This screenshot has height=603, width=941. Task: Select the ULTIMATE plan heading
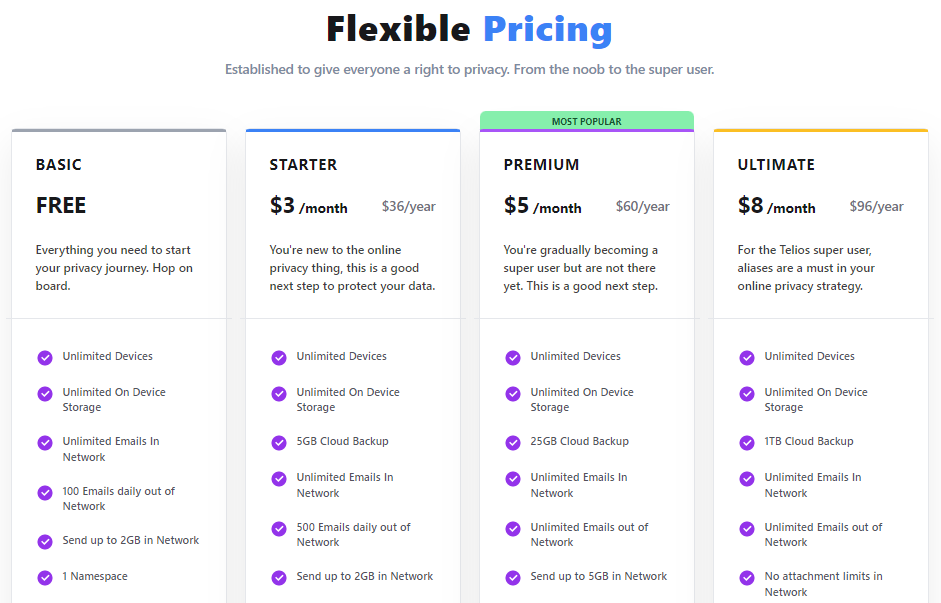point(776,164)
